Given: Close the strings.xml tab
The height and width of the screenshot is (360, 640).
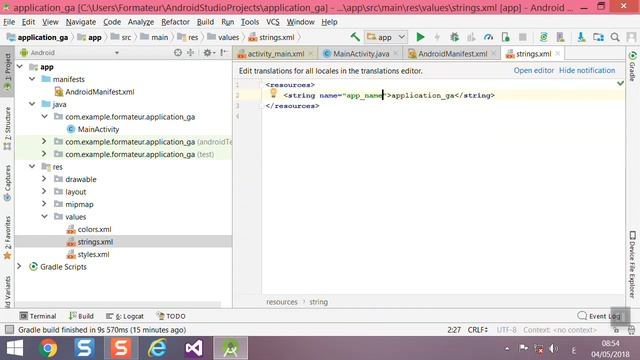Looking at the screenshot, I should 558,53.
